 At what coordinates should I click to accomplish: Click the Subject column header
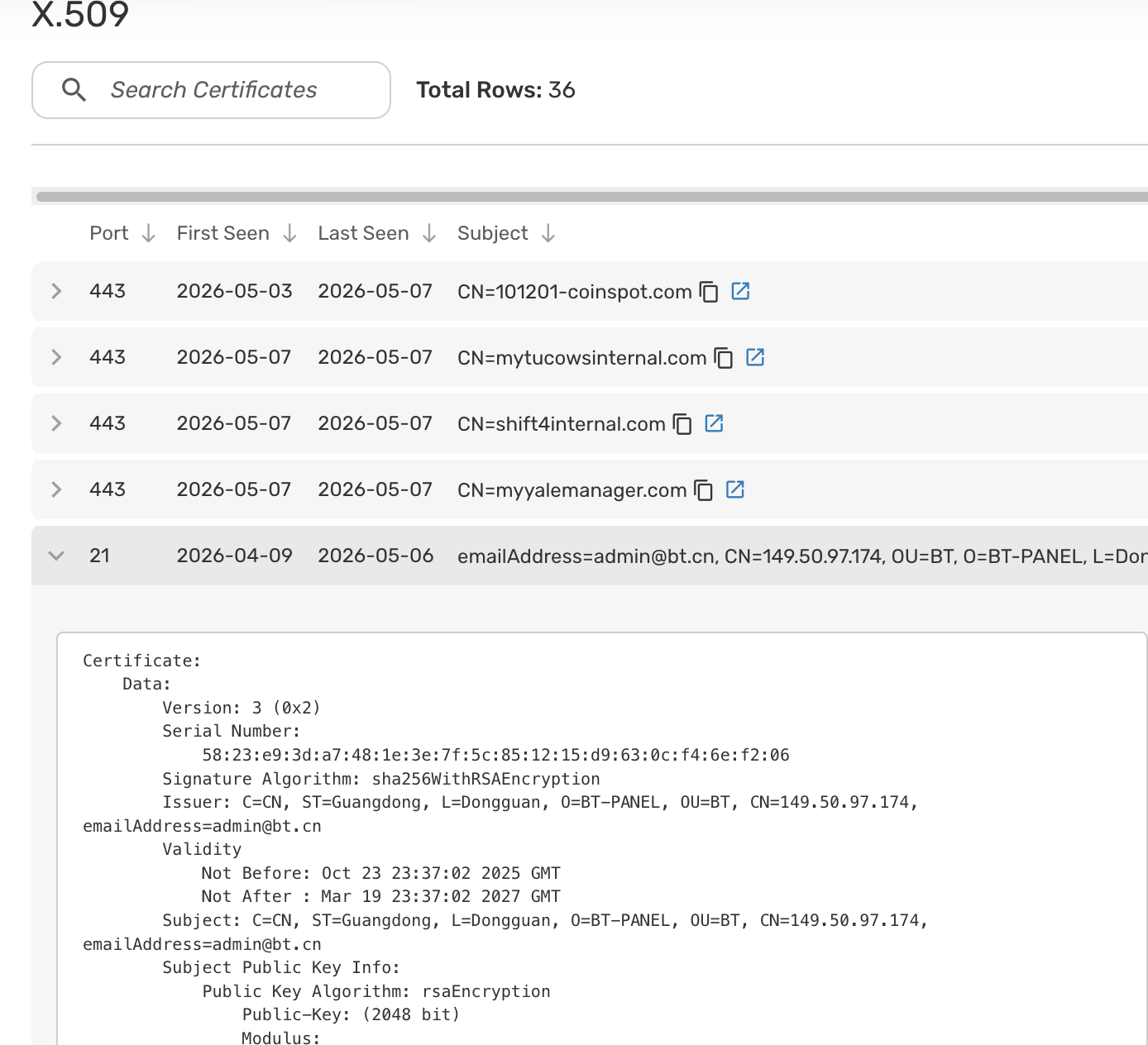493,234
